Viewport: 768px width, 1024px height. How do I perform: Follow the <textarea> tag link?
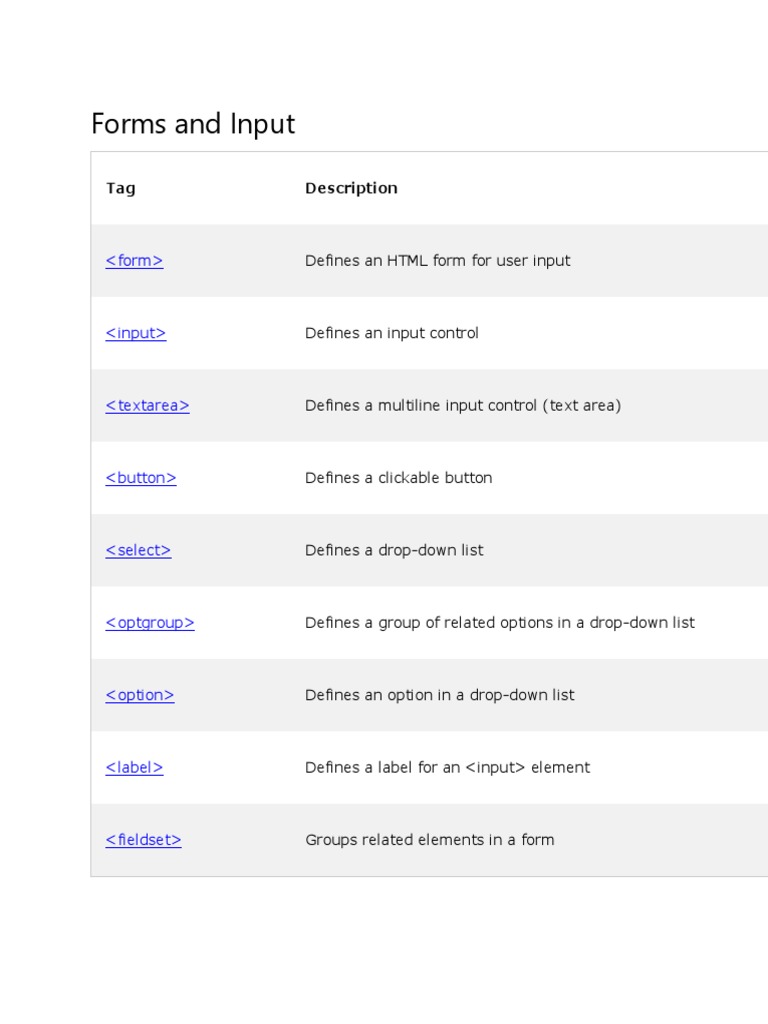(x=147, y=406)
